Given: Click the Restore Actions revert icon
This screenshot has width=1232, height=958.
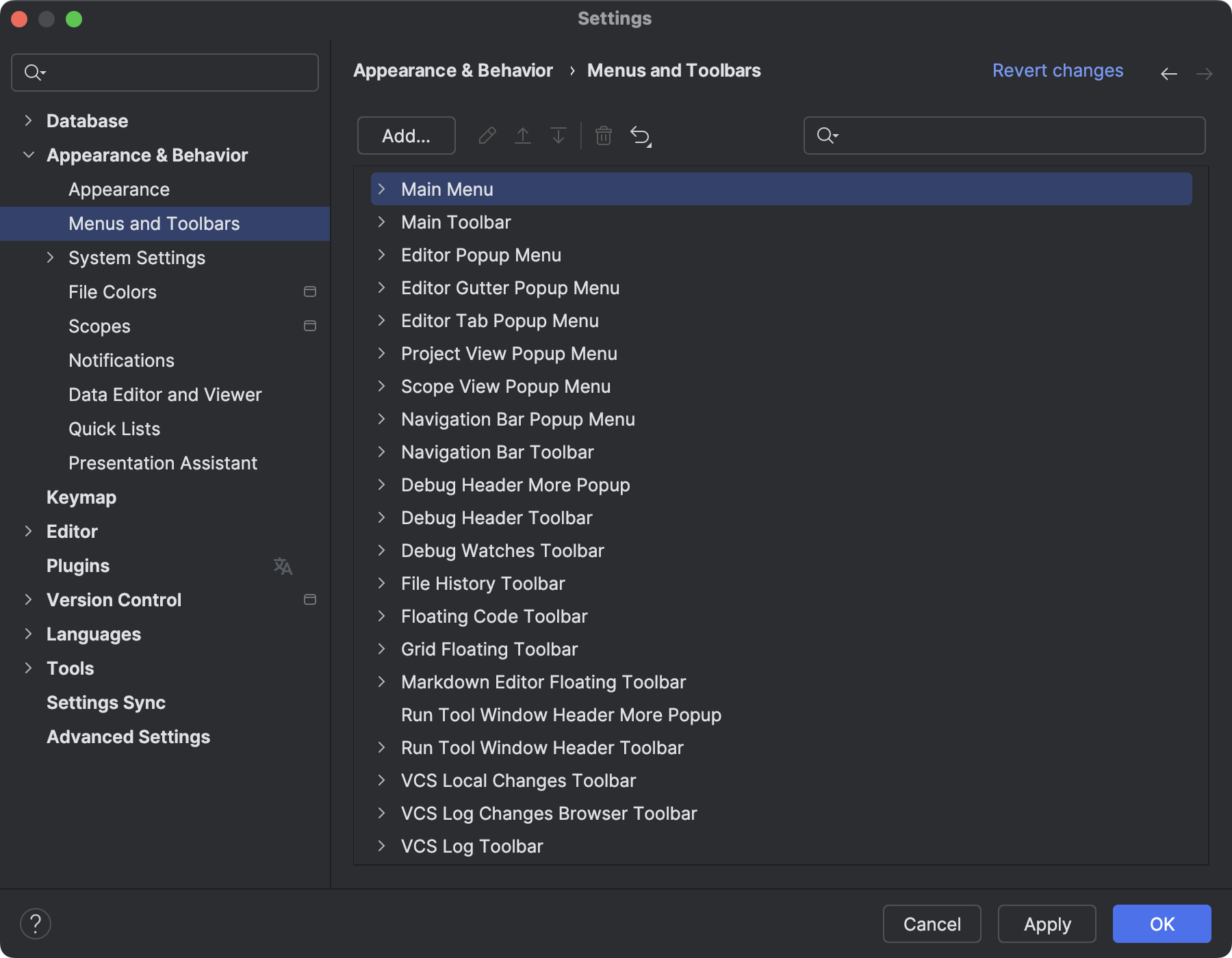Looking at the screenshot, I should pyautogui.click(x=641, y=135).
